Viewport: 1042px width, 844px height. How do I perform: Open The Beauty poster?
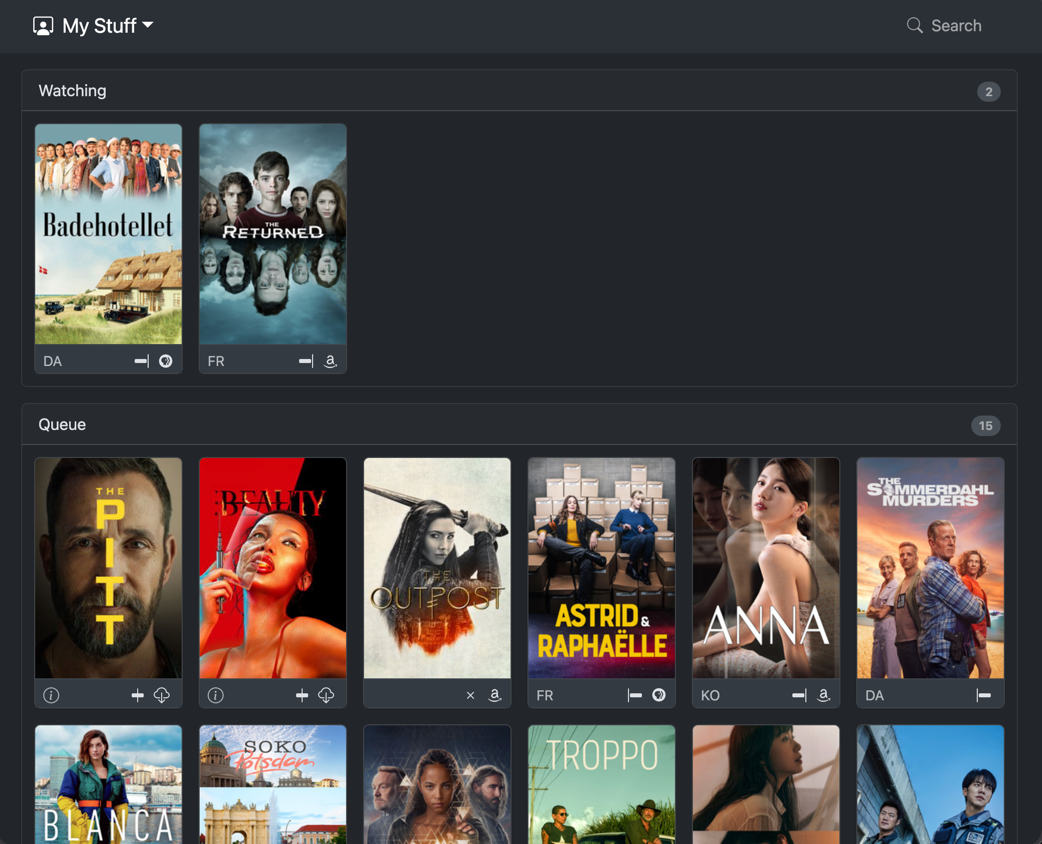(x=272, y=568)
